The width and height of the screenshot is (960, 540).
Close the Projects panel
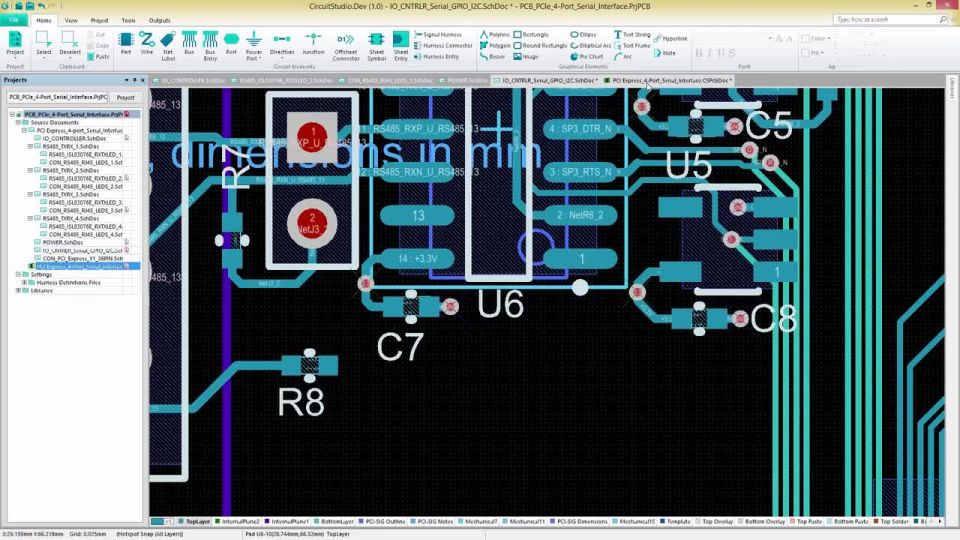(x=143, y=80)
